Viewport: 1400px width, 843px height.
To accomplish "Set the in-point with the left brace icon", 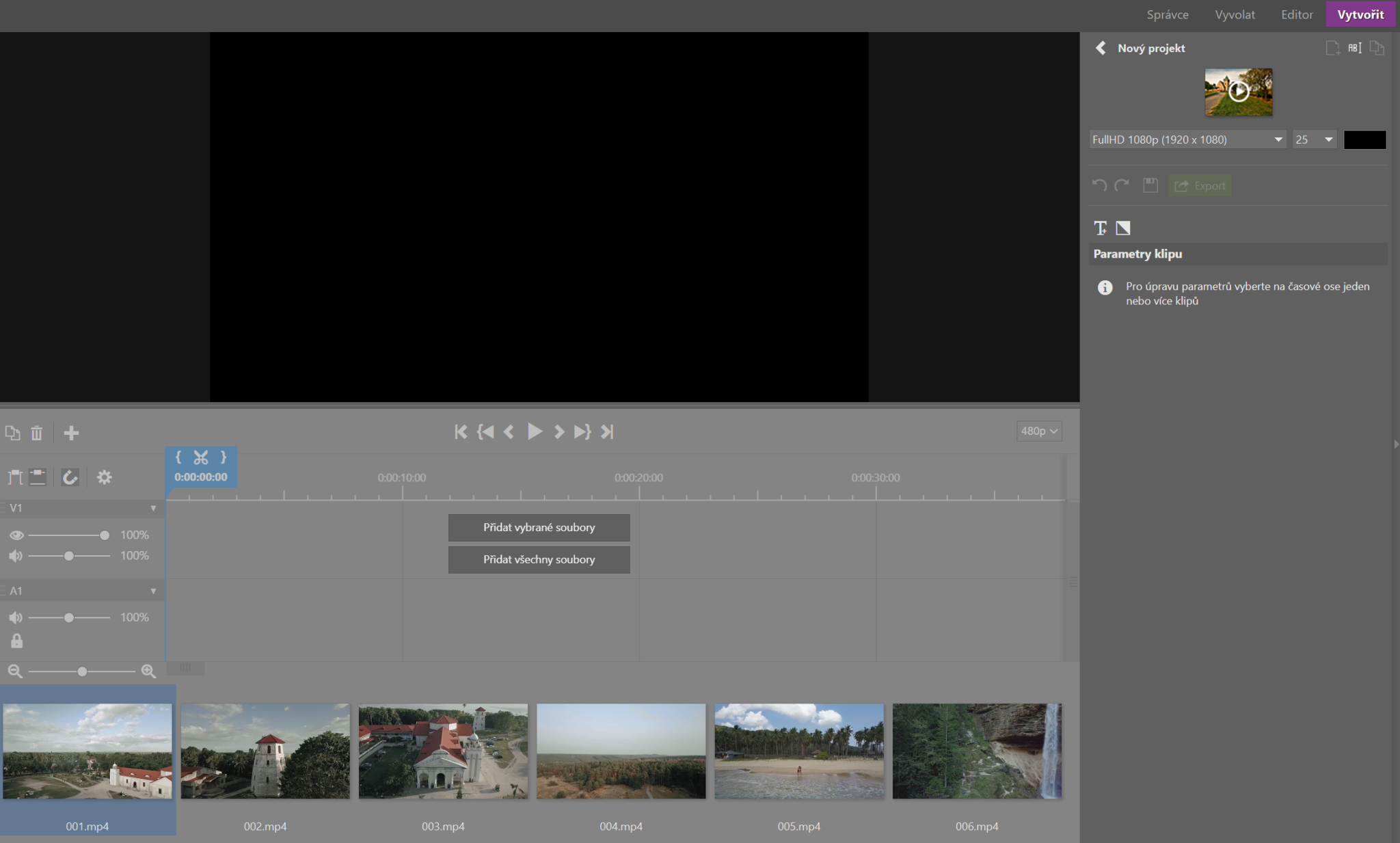I will point(178,457).
